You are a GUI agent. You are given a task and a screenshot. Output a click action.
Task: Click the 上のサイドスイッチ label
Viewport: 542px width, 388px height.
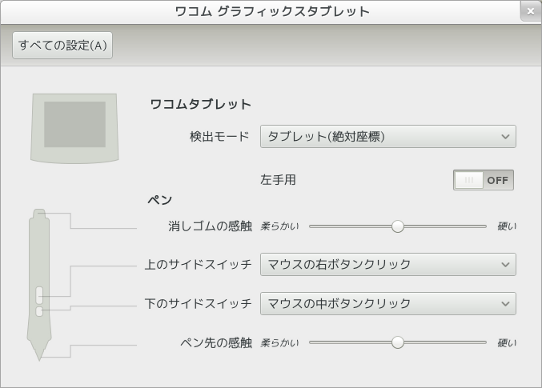point(198,265)
